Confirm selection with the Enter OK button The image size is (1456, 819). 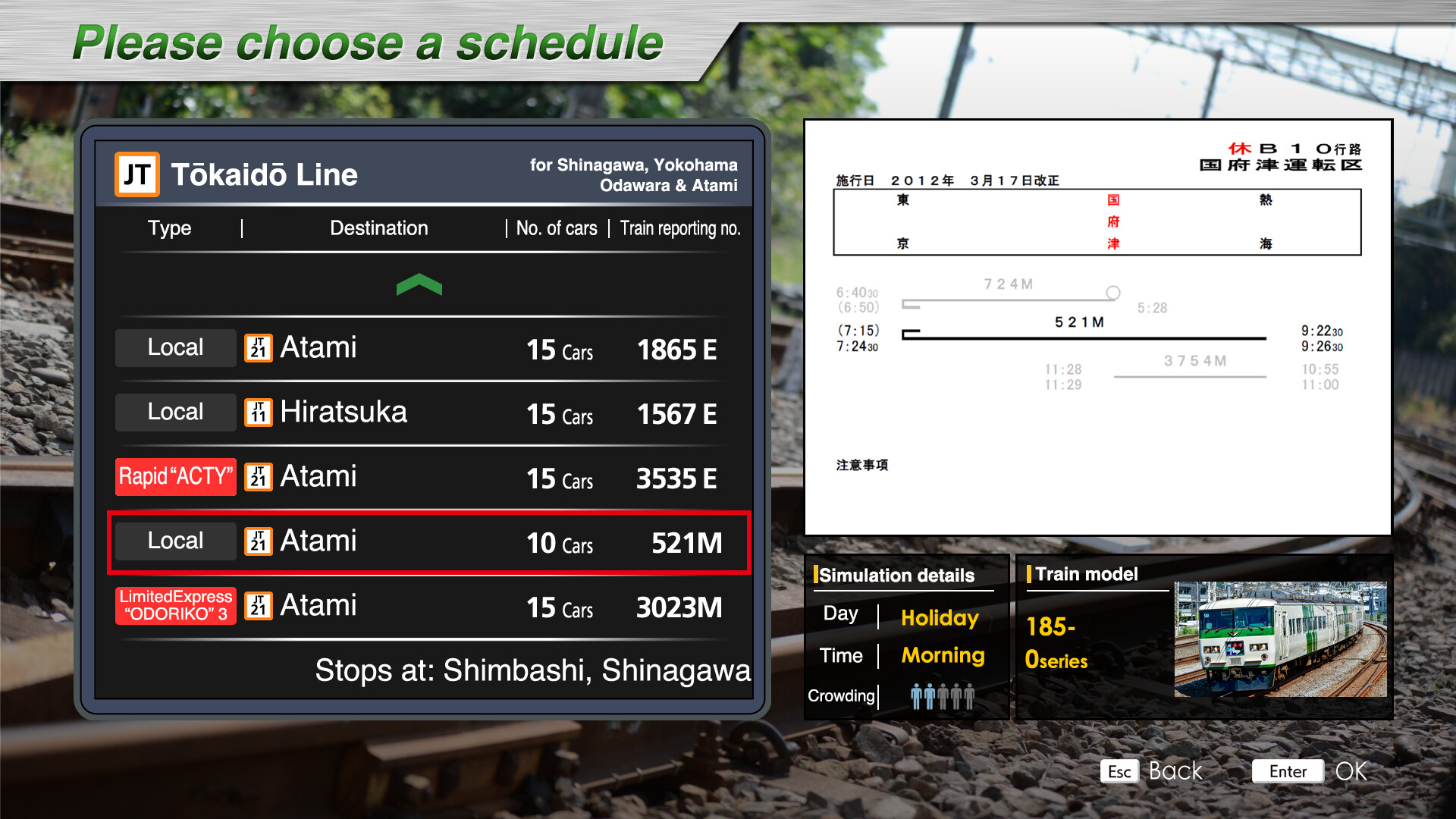pyautogui.click(x=1288, y=771)
